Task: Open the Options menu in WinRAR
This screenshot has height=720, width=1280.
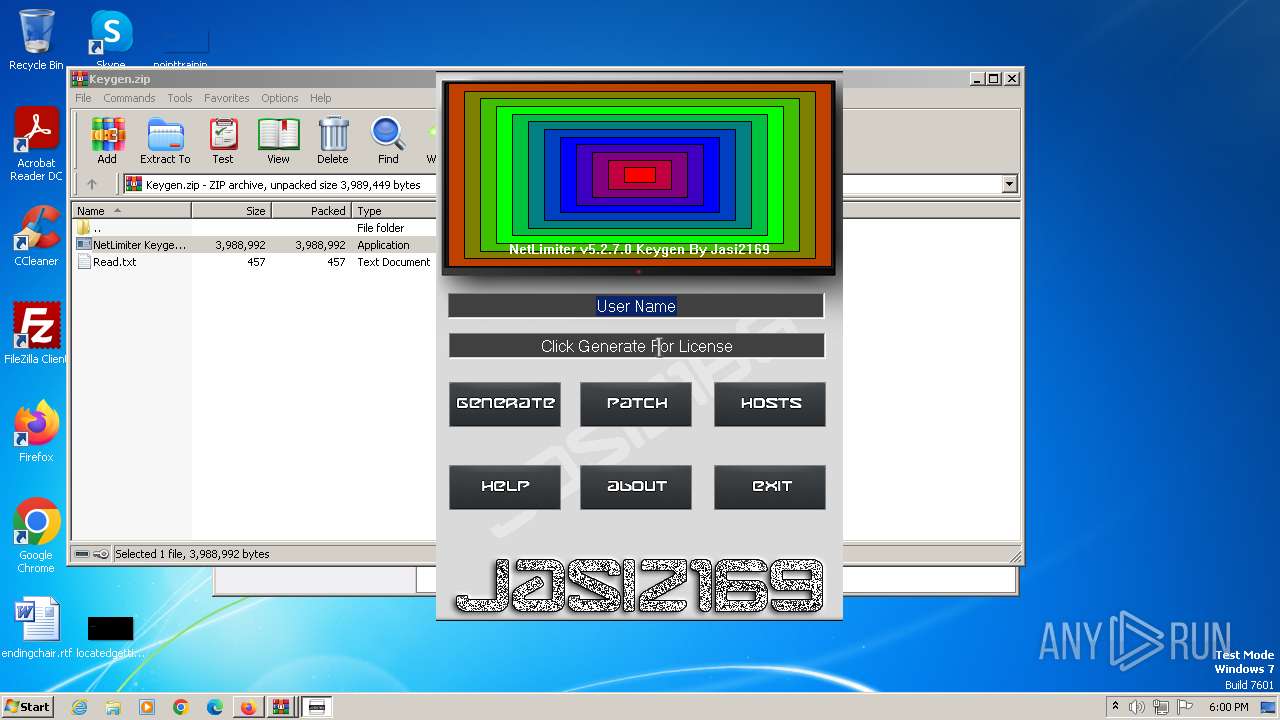Action: coord(280,98)
